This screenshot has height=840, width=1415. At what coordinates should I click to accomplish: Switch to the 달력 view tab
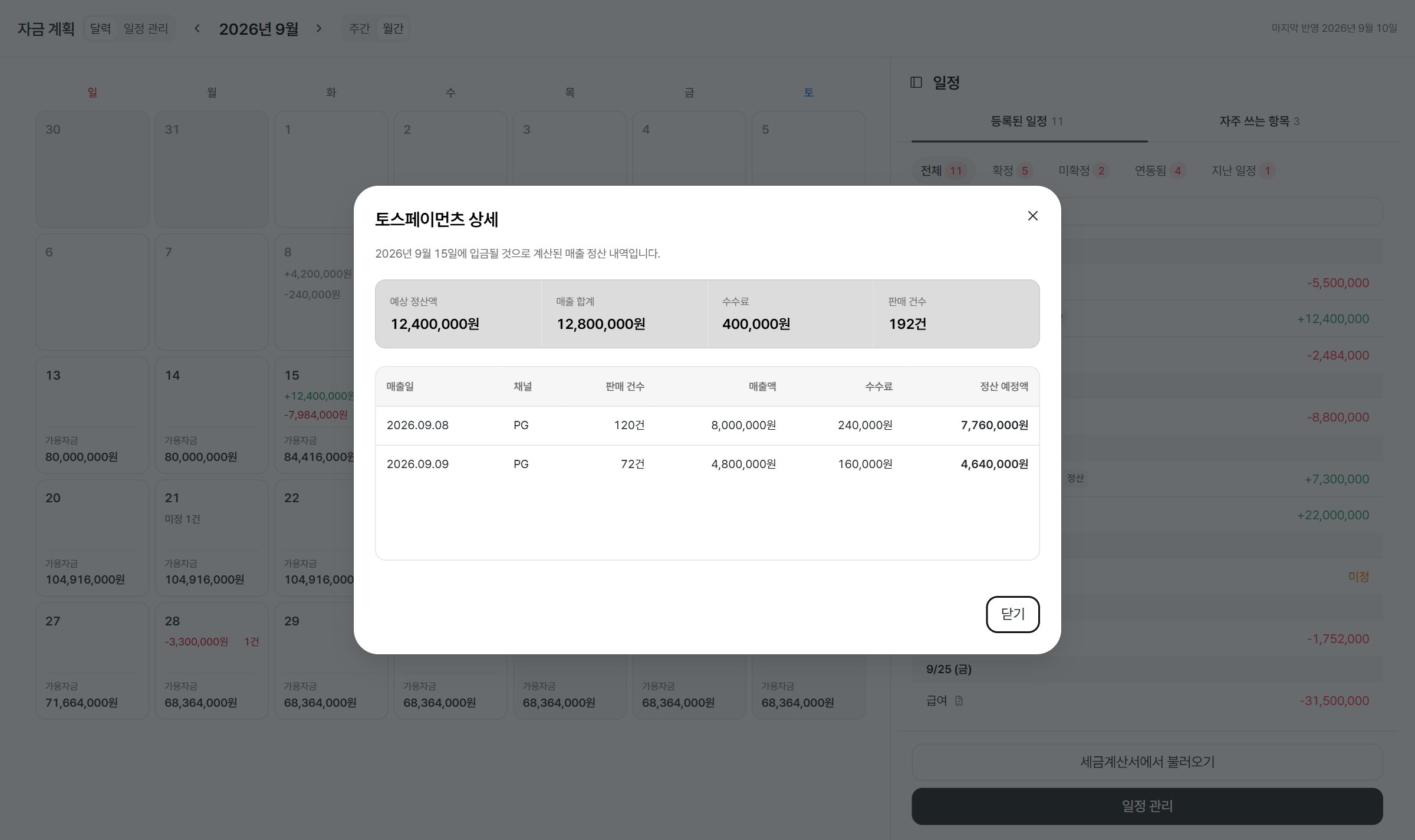coord(100,28)
